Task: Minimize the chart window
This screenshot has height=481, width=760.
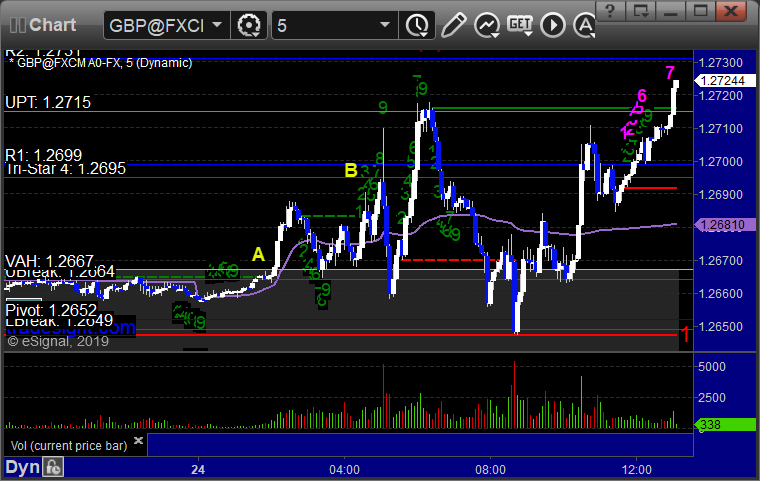Action: click(x=670, y=10)
